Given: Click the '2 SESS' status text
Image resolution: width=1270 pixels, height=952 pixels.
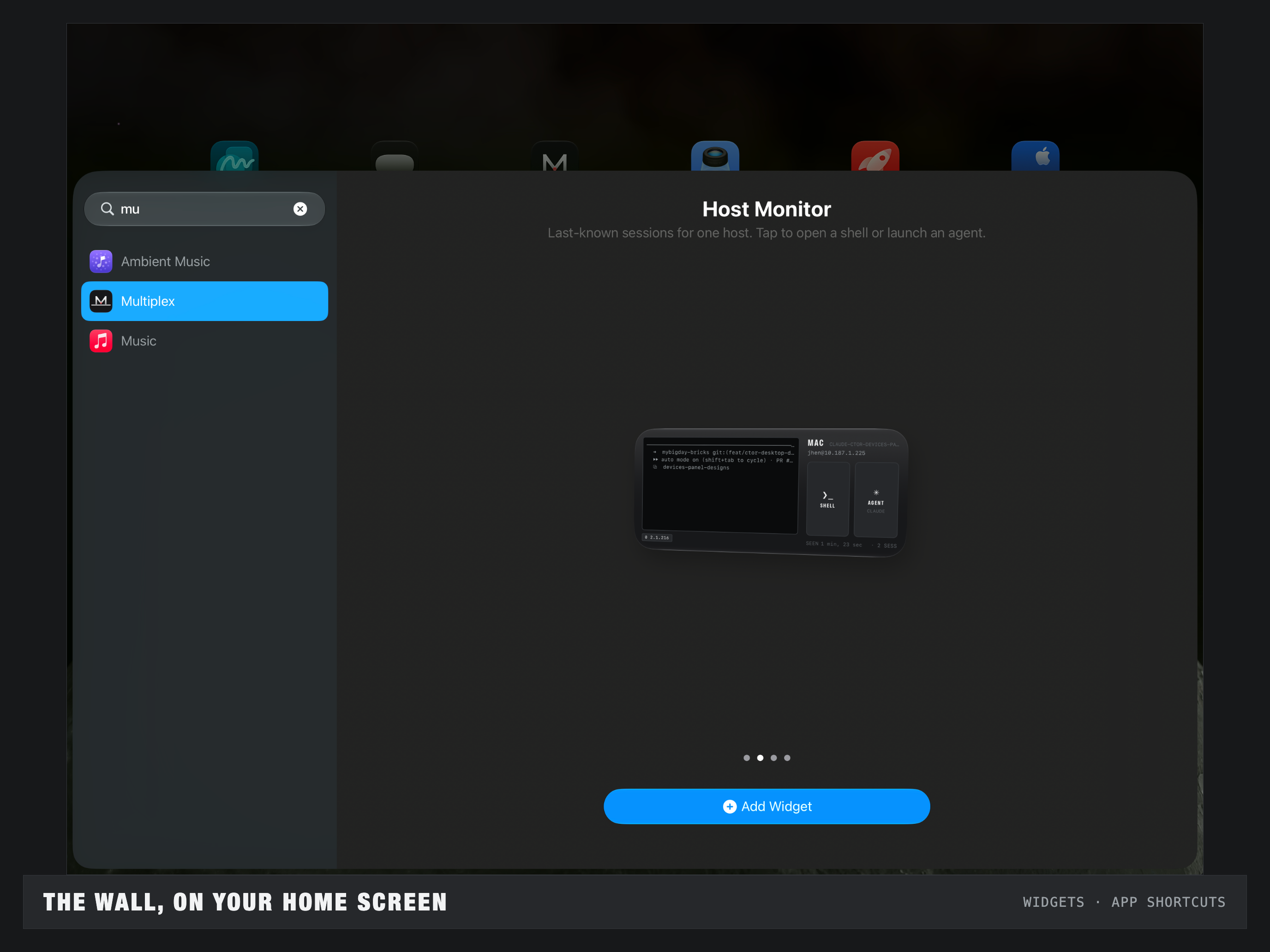Looking at the screenshot, I should [887, 546].
